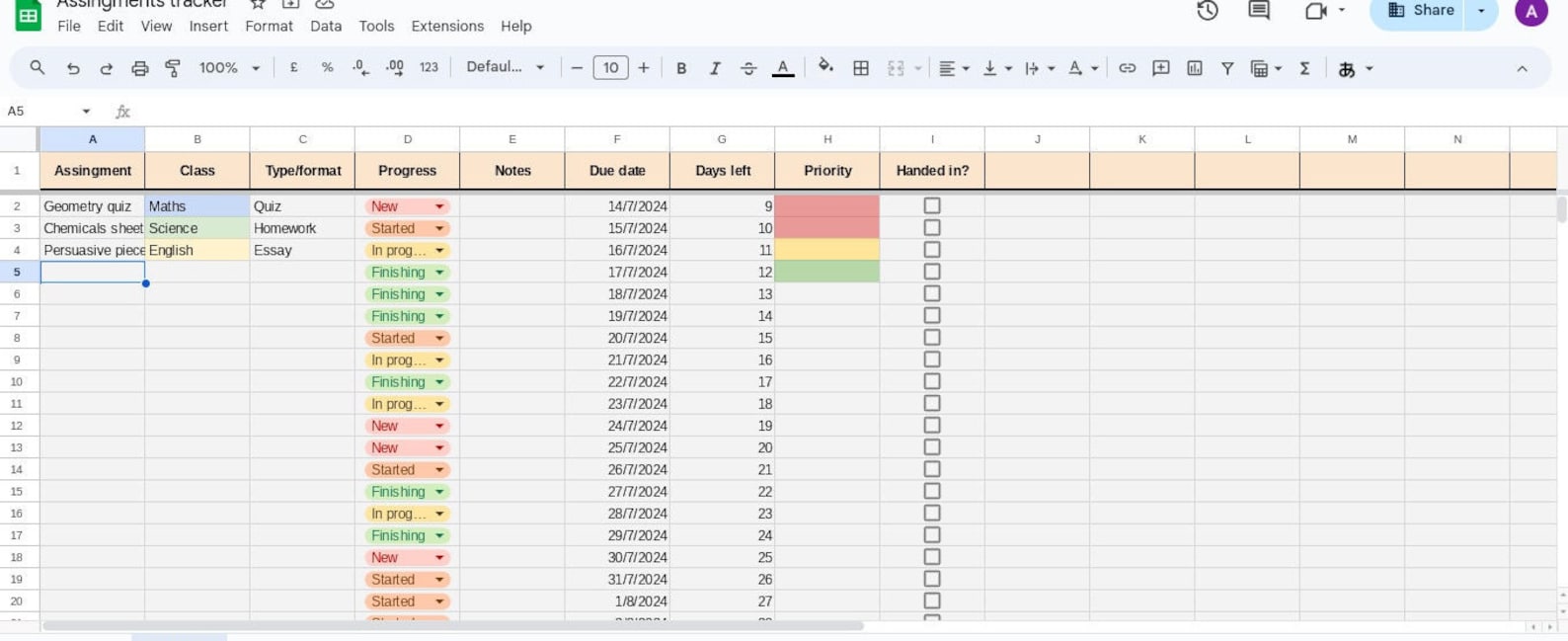Insert a chart
1568x641 pixels.
click(1195, 68)
